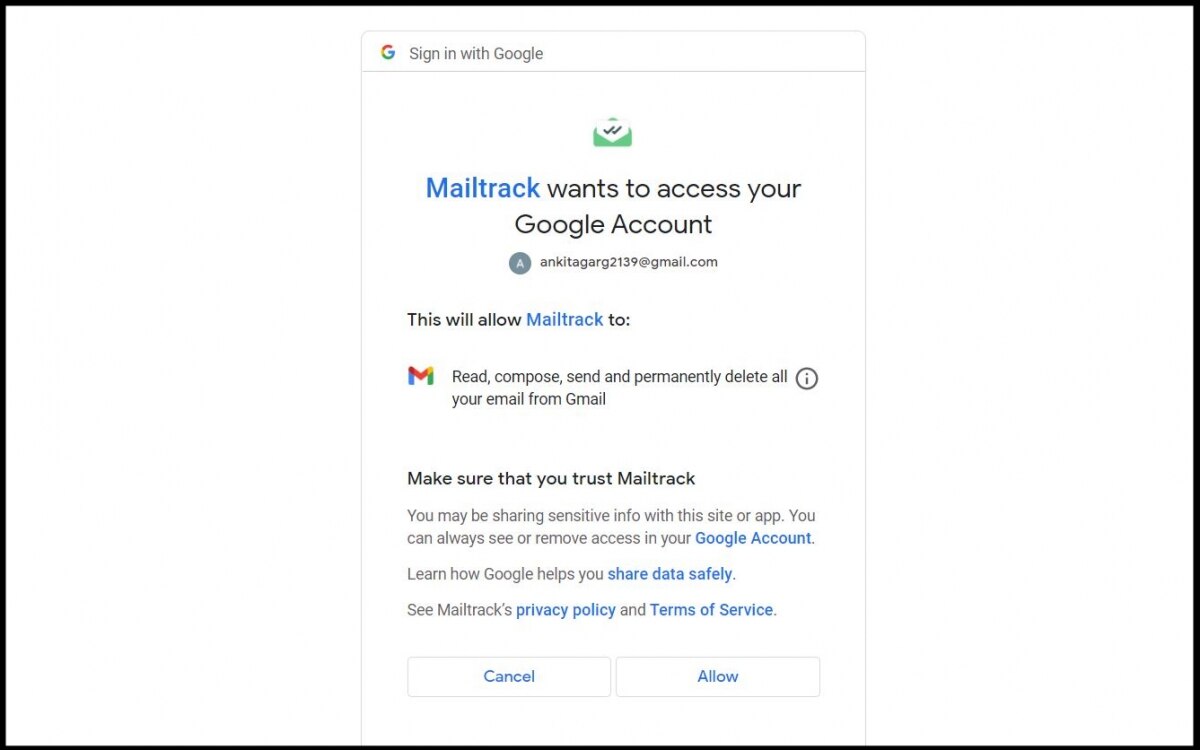Click the 'Google Account' heading text

[x=613, y=224]
